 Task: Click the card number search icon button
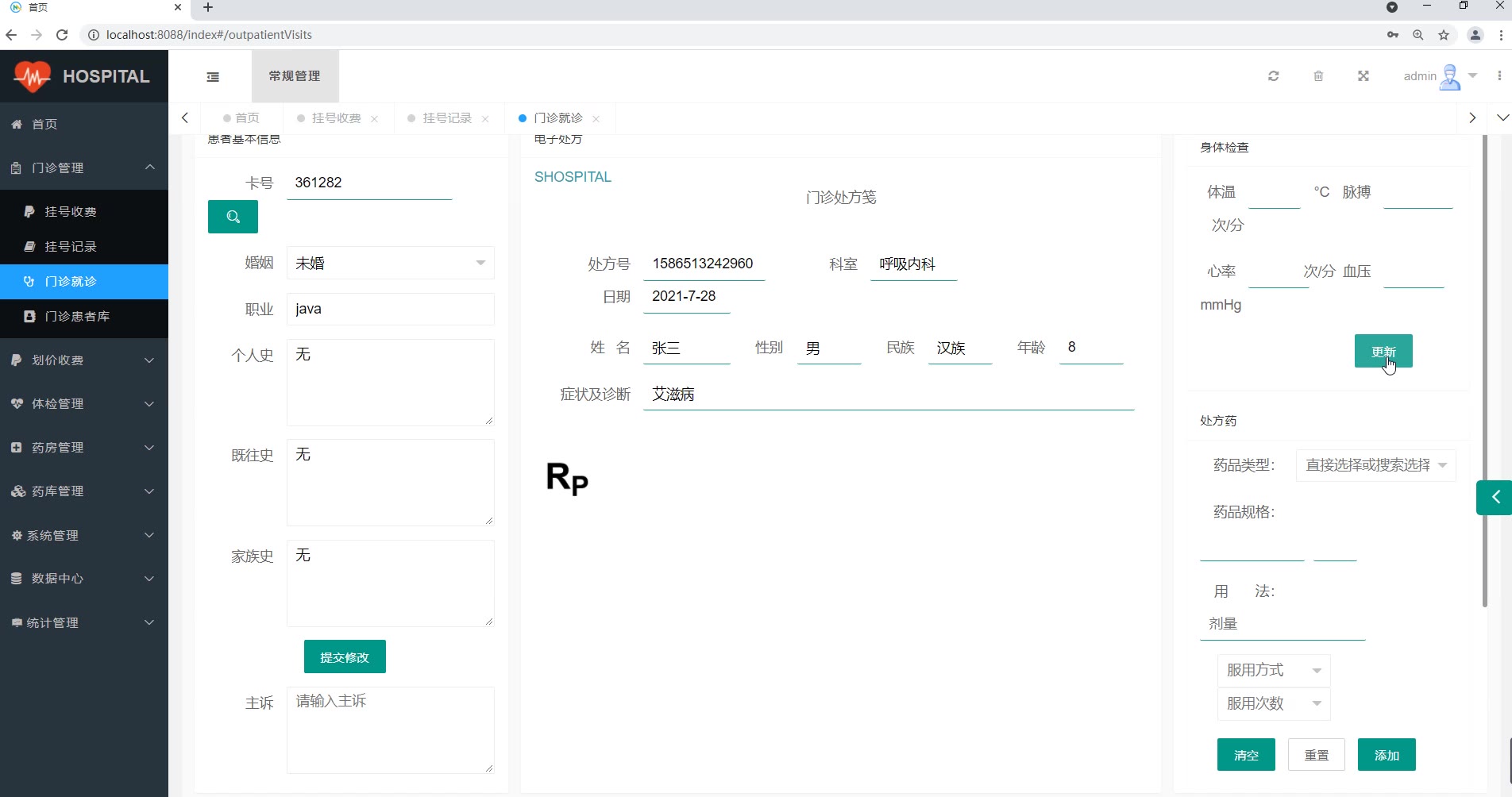coord(233,217)
